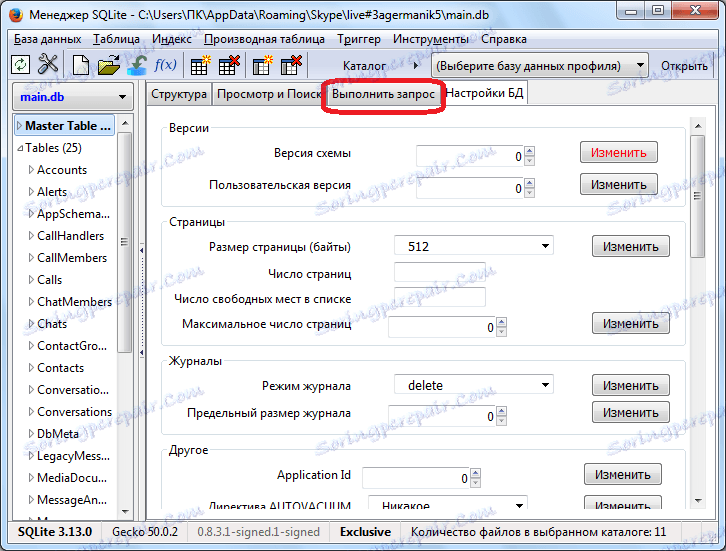Select the Настройки БД tab

484,93
